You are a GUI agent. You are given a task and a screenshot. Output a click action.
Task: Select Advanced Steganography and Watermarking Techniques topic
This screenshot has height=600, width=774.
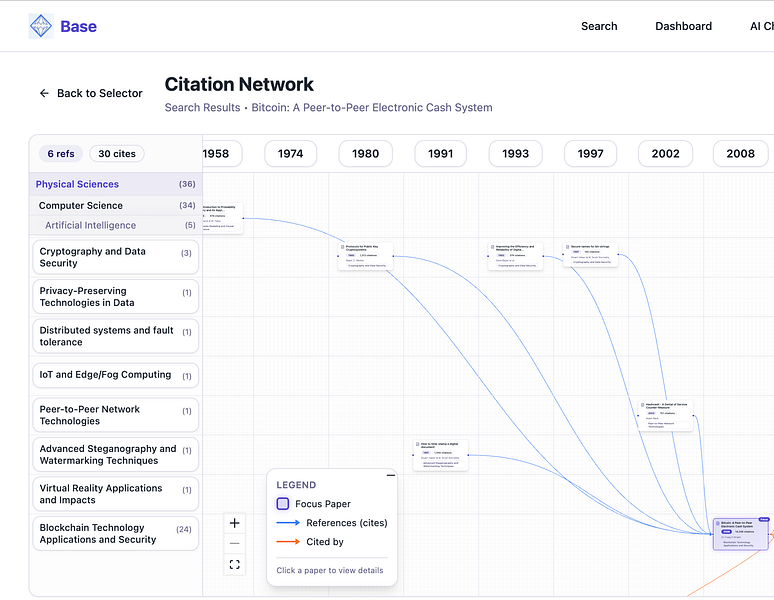116,454
